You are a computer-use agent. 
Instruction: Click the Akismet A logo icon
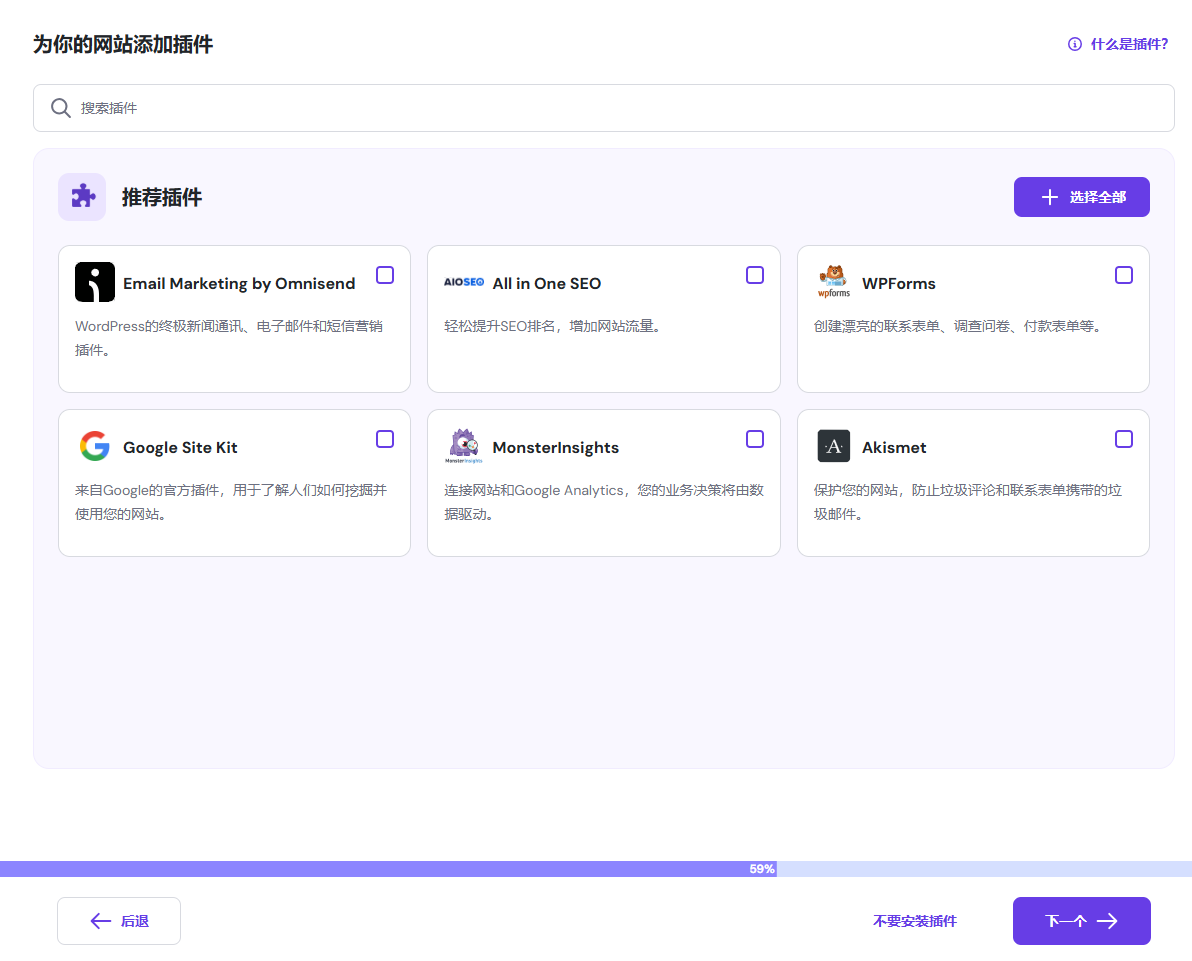[833, 446]
